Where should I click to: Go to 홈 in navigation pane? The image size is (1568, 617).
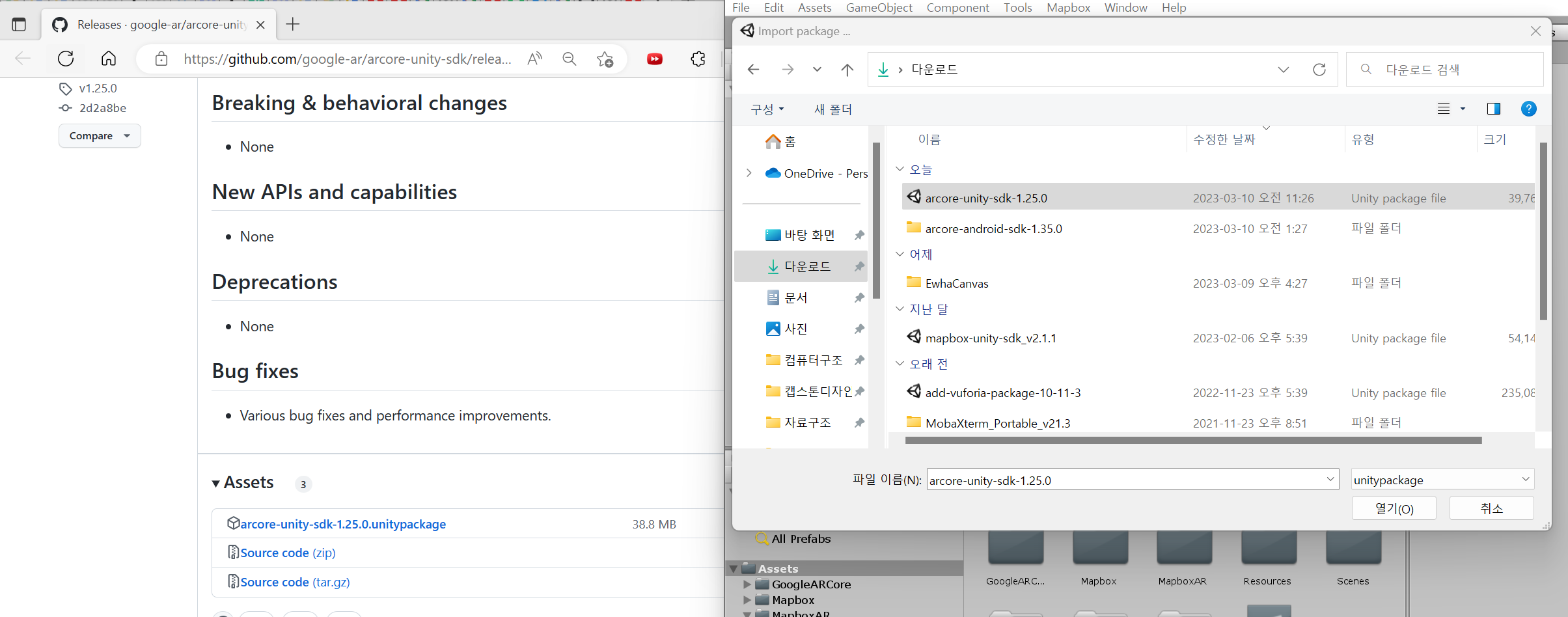point(781,141)
